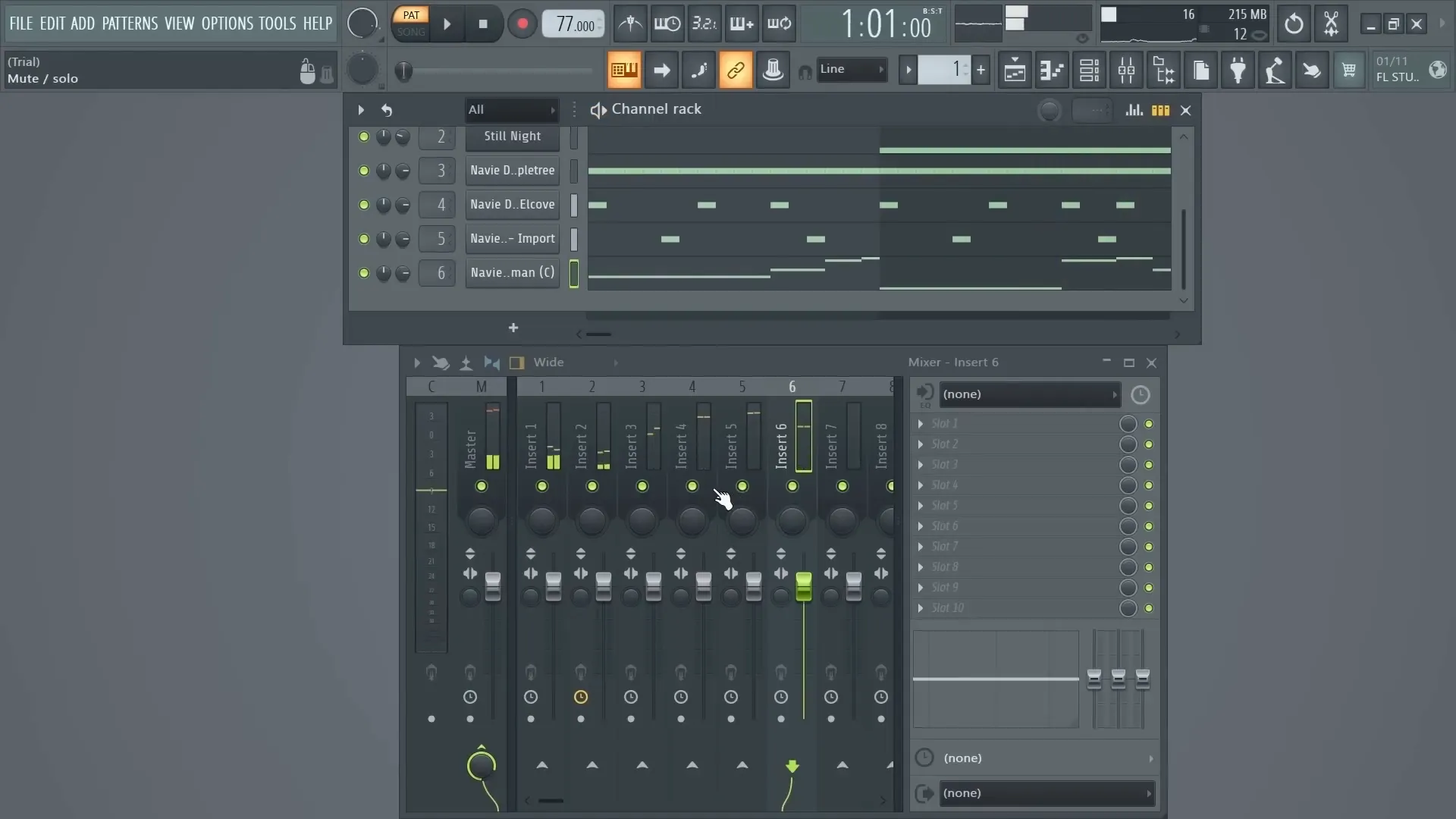1456x819 pixels.
Task: Open the 'Line' snap dropdown
Action: (851, 69)
